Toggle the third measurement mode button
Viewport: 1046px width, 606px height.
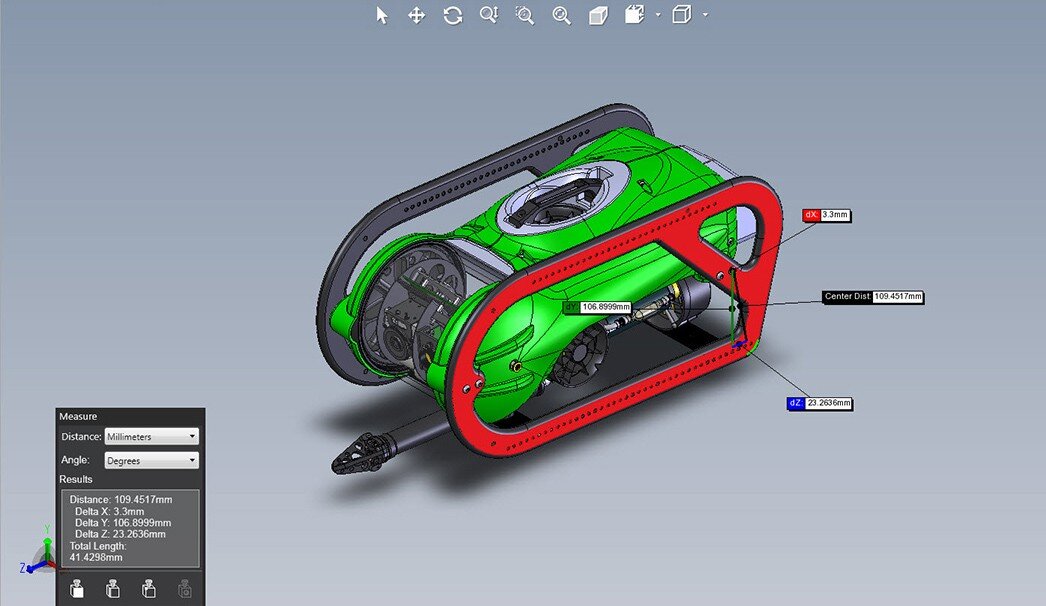click(x=148, y=589)
